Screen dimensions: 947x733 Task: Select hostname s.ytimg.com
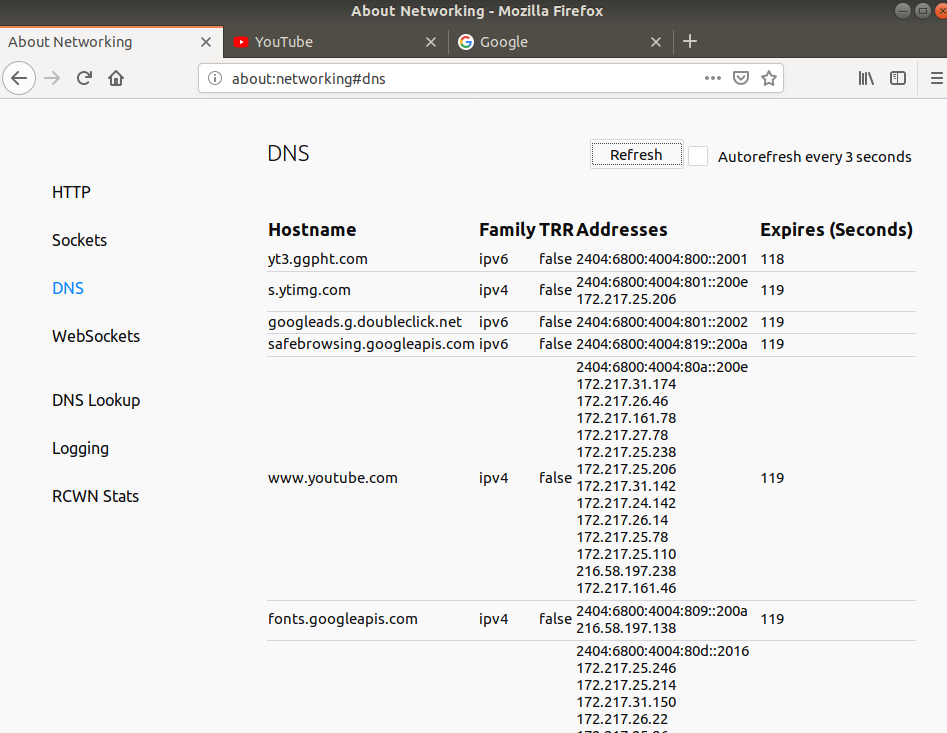[x=309, y=290]
